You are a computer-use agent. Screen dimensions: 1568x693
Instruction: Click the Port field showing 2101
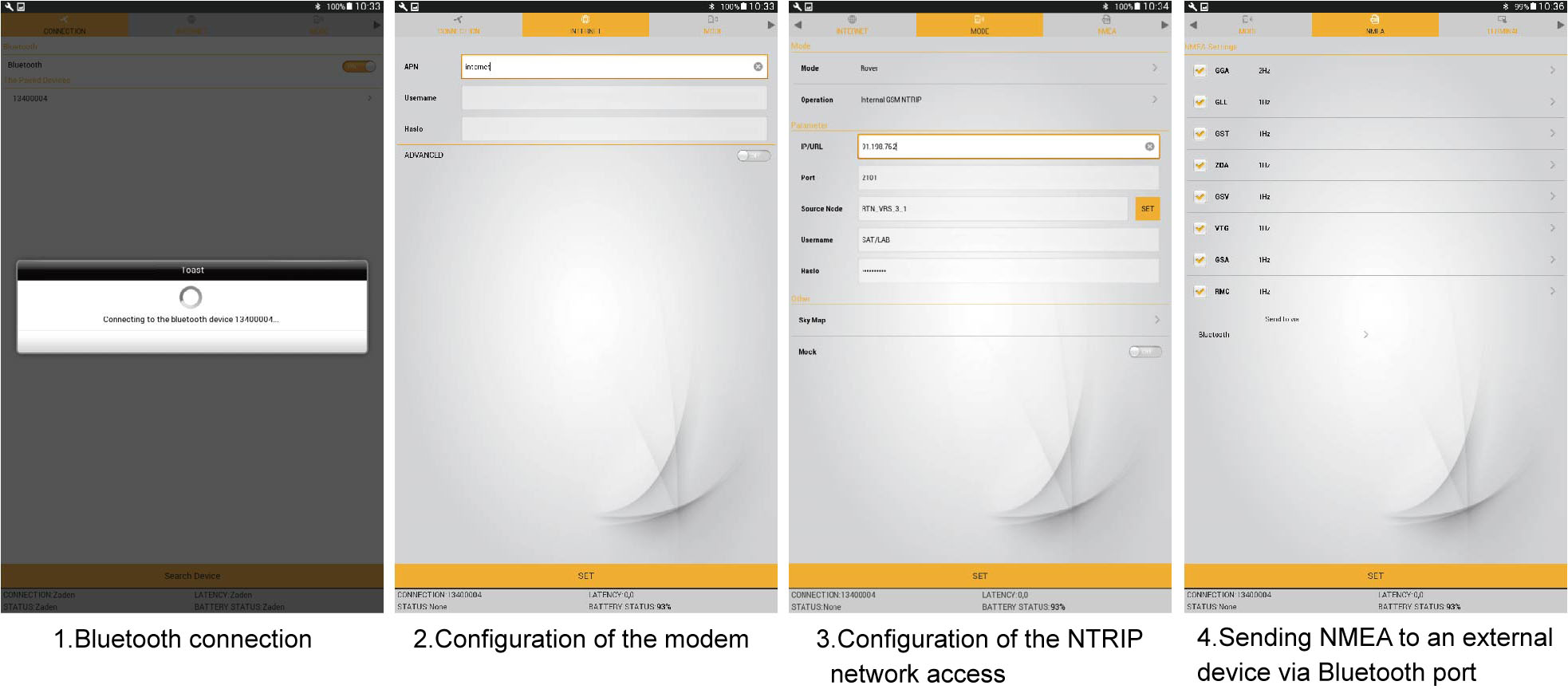coord(1008,177)
